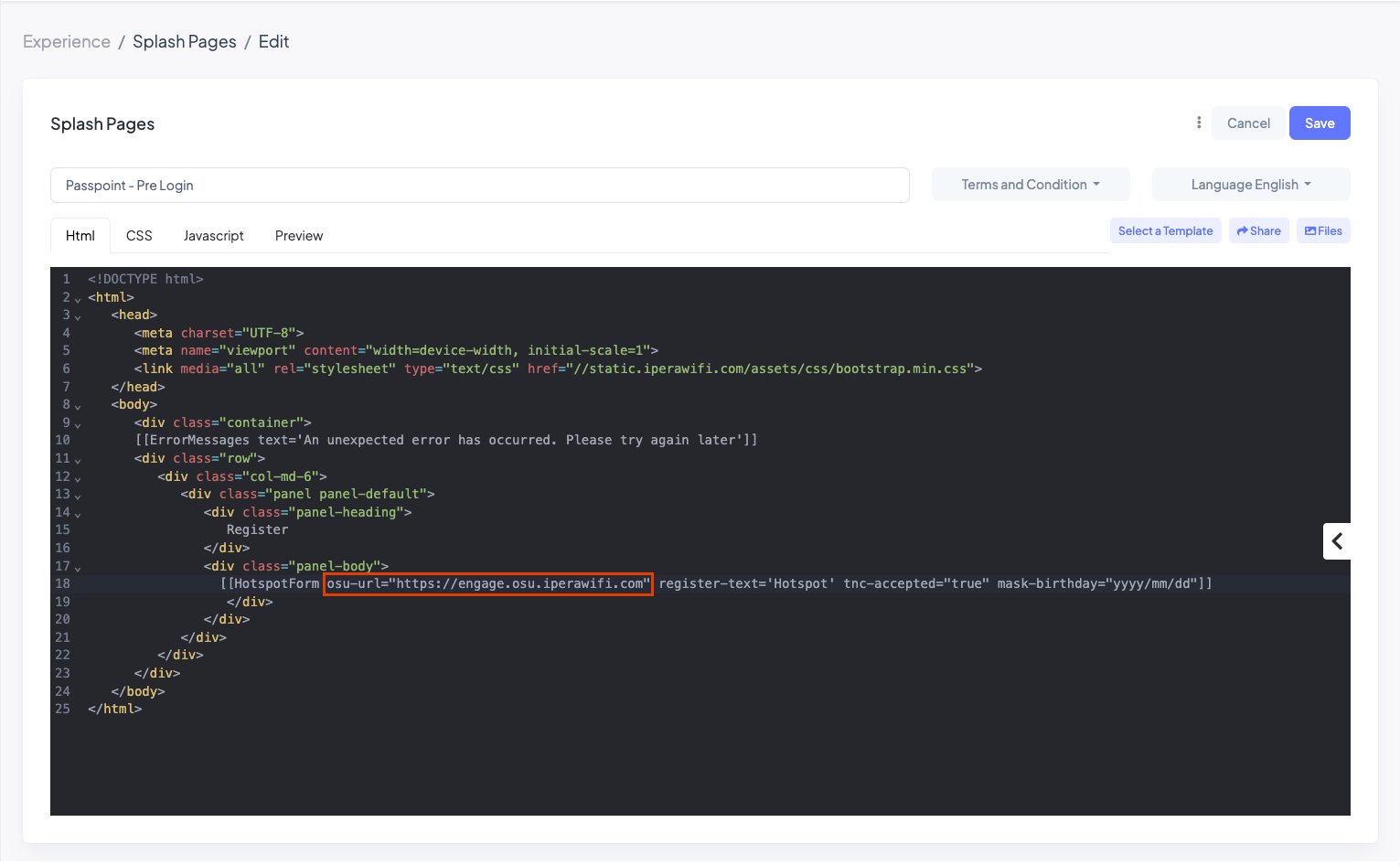Collapse the panel-default div fold on line 13
The height and width of the screenshot is (865, 1400).
tap(78, 496)
